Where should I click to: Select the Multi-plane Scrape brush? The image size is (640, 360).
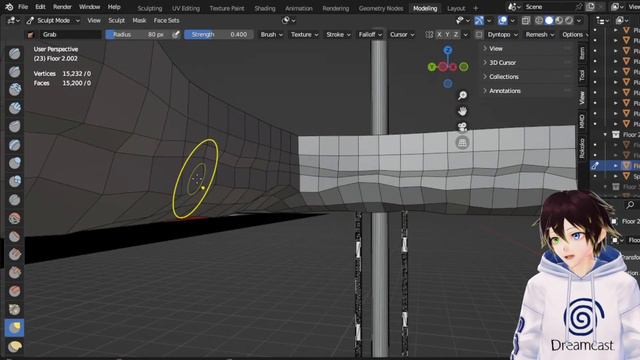[14, 291]
